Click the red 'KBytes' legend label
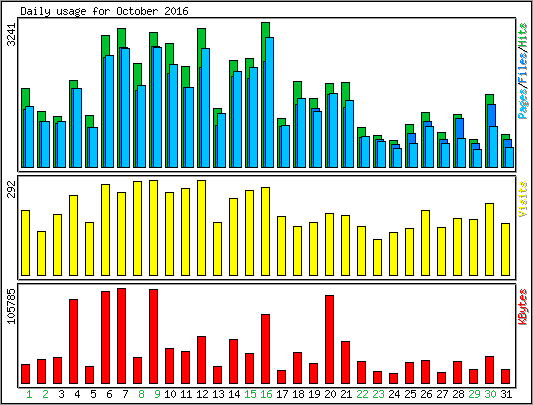The width and height of the screenshot is (533, 405). [x=522, y=307]
